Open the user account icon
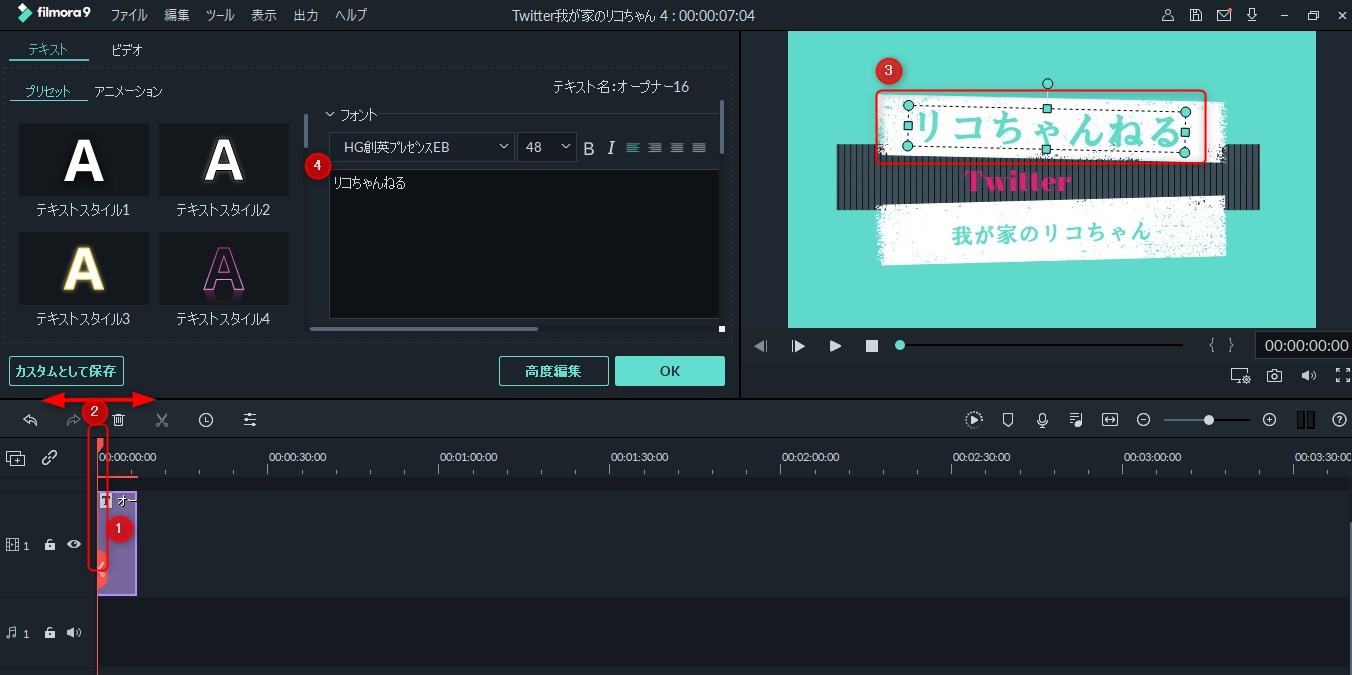The width and height of the screenshot is (1352, 675). click(1168, 15)
